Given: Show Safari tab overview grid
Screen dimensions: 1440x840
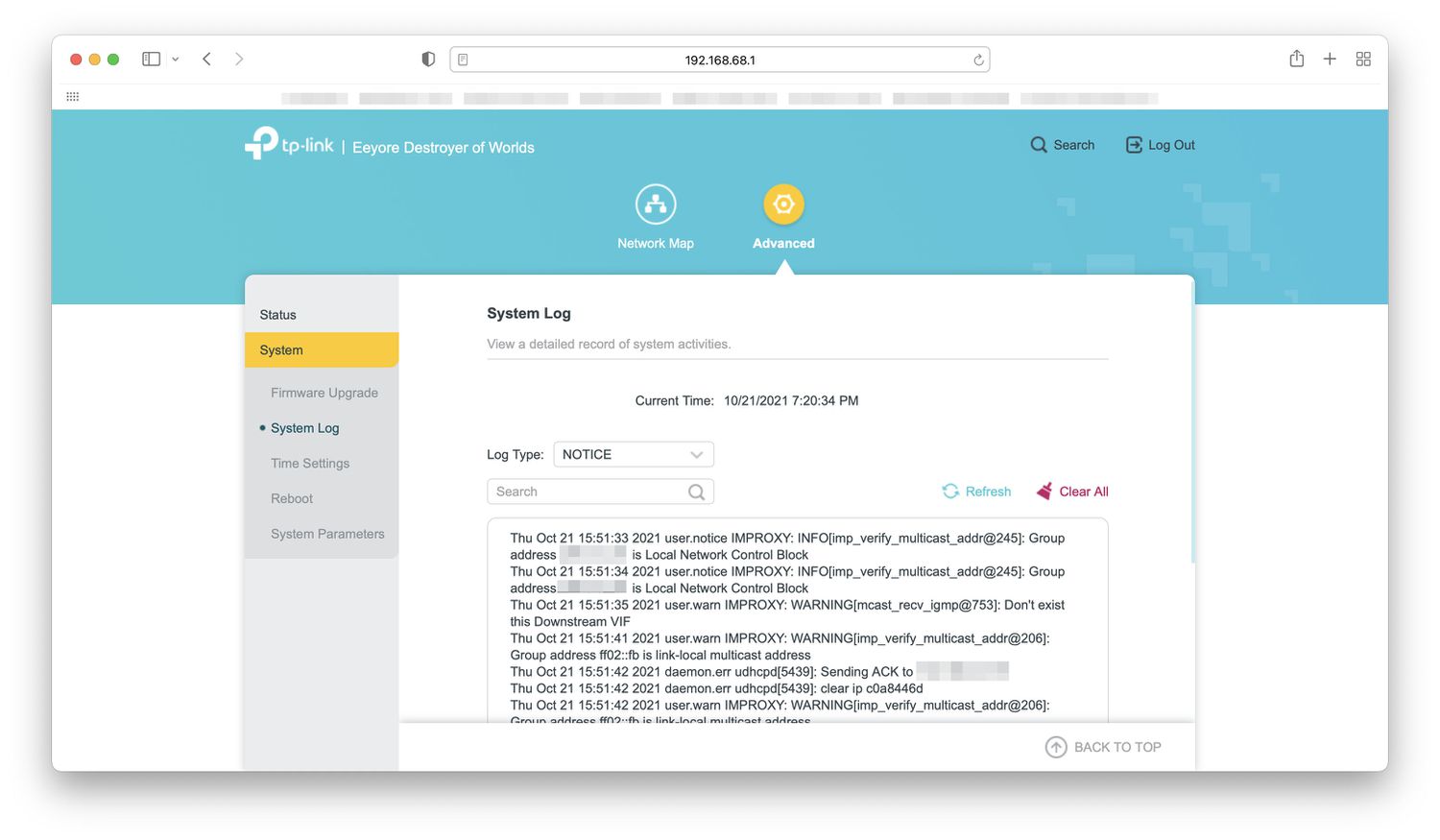Looking at the screenshot, I should (1362, 60).
